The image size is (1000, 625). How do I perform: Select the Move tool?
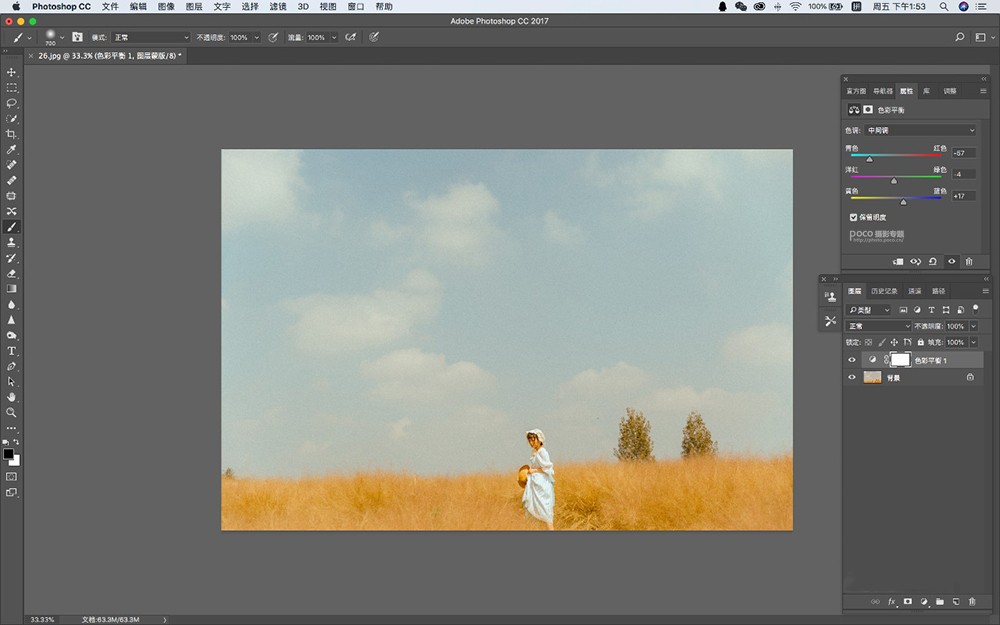pos(12,73)
